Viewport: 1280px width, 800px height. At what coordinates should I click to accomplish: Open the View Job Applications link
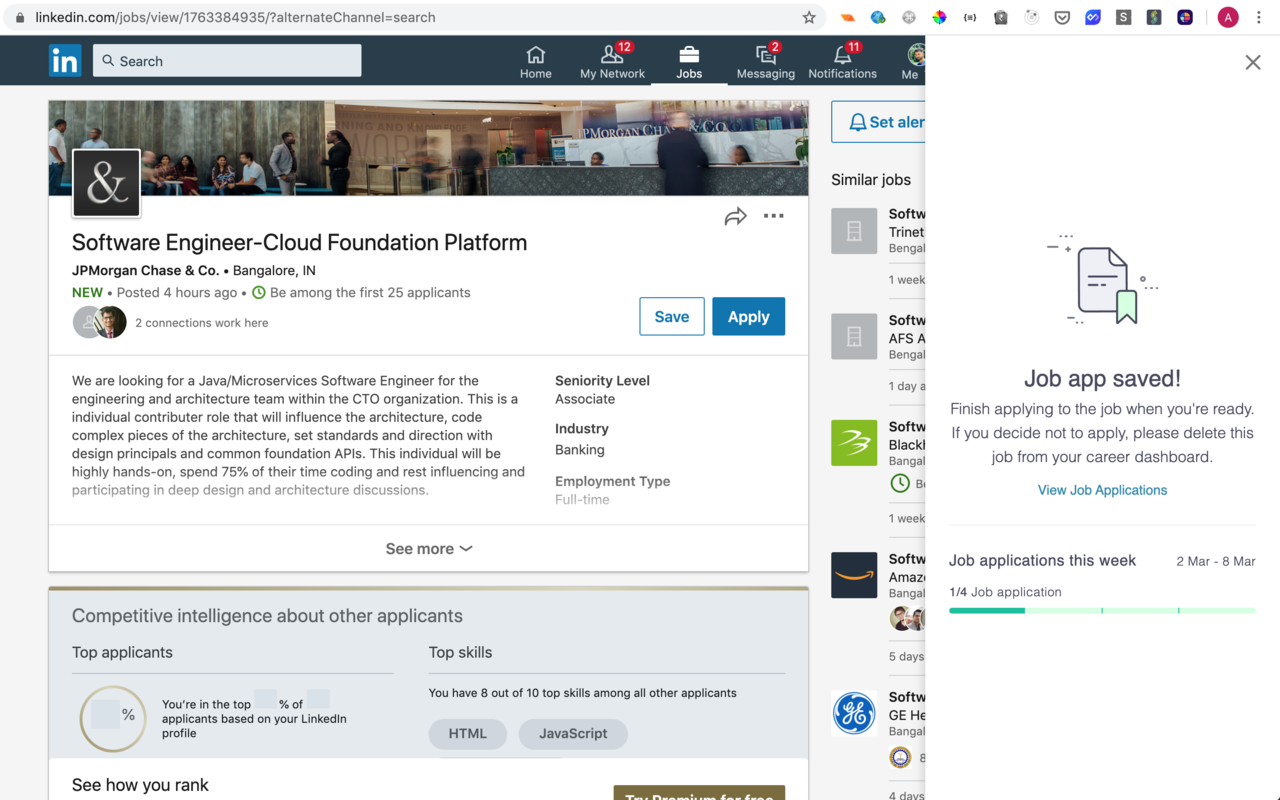(1102, 490)
